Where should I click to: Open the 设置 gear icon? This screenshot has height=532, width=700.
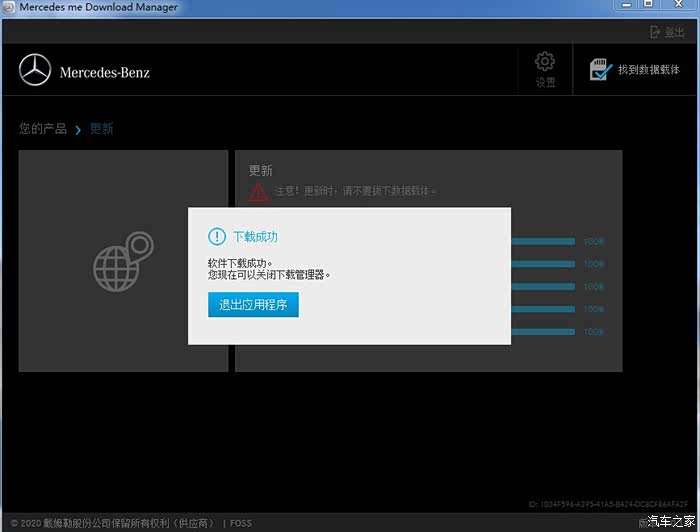(x=545, y=62)
